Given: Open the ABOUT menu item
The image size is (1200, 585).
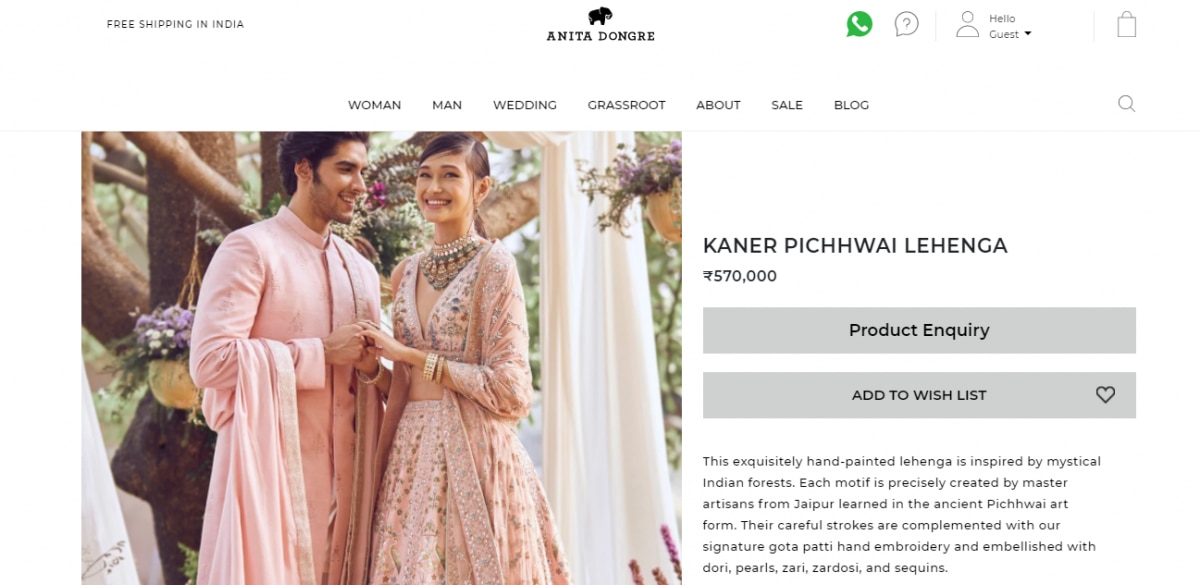Looking at the screenshot, I should (x=718, y=105).
